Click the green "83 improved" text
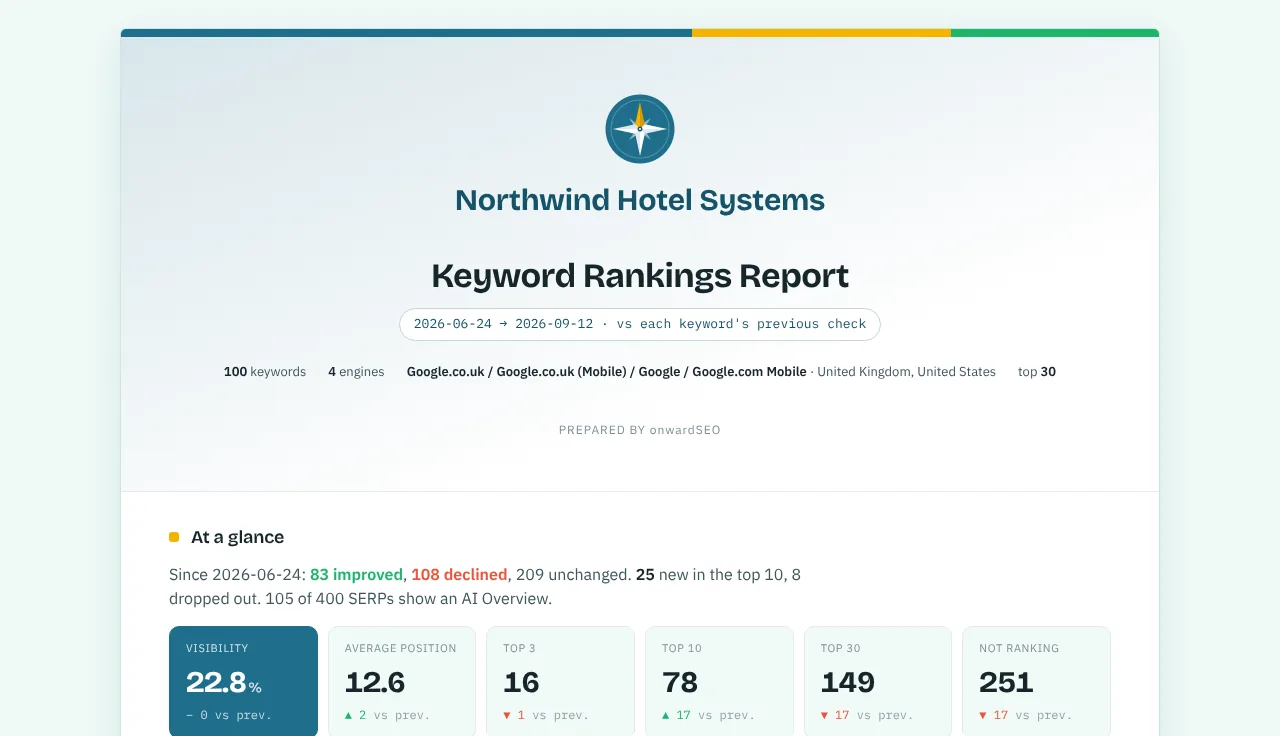This screenshot has height=736, width=1280. tap(356, 575)
